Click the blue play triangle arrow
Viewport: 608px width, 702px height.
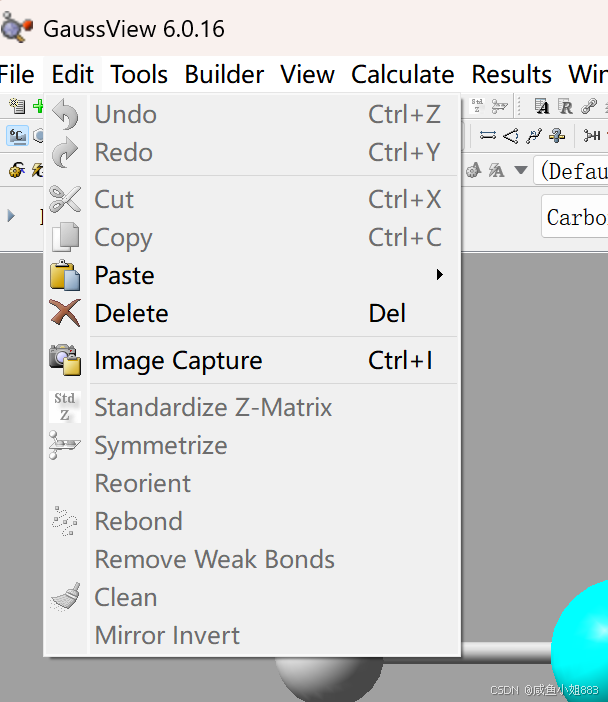click(11, 215)
